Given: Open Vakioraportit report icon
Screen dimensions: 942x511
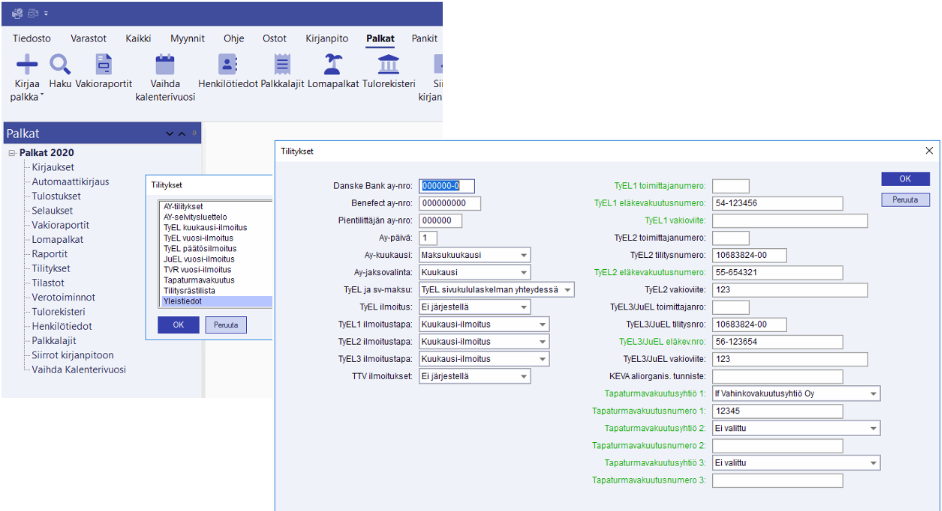Looking at the screenshot, I should pos(104,65).
